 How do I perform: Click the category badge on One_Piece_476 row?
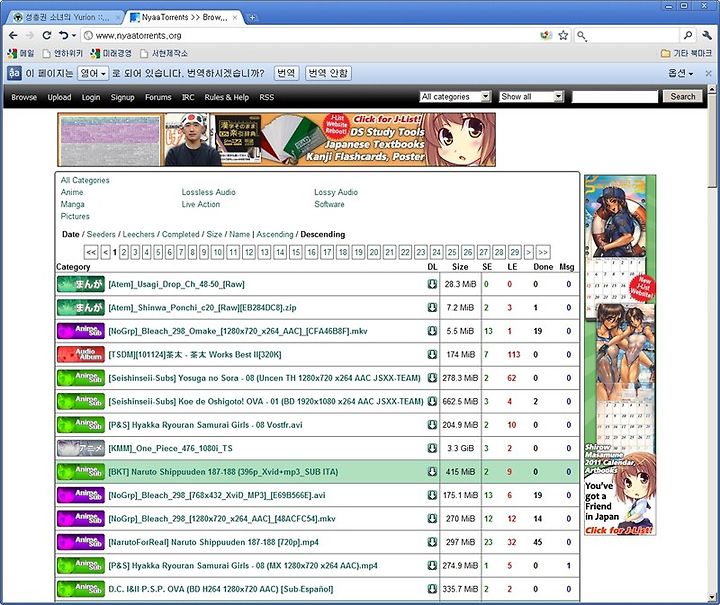[81, 448]
